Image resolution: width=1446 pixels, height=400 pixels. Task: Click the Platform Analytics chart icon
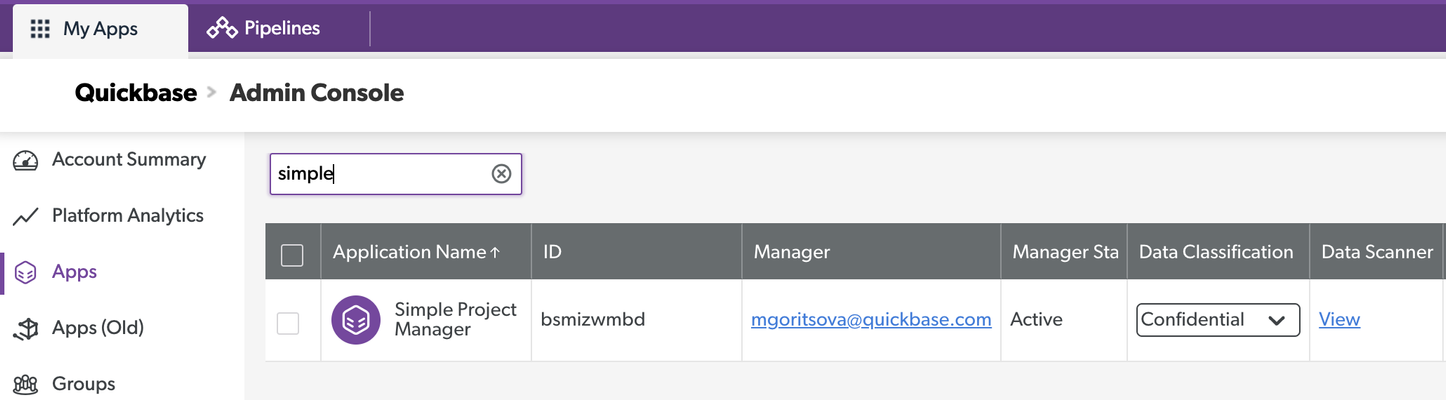(25, 216)
